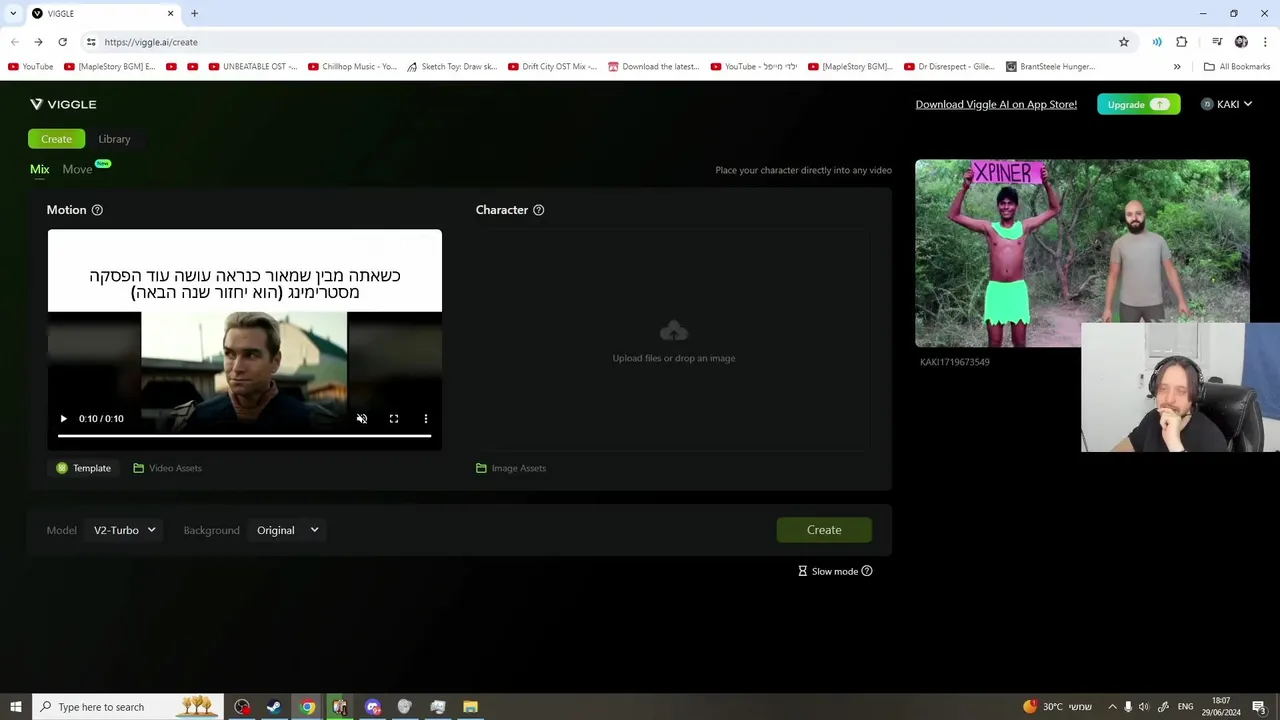Switch to the Library tab
Image resolution: width=1280 pixels, height=720 pixels.
coord(114,139)
